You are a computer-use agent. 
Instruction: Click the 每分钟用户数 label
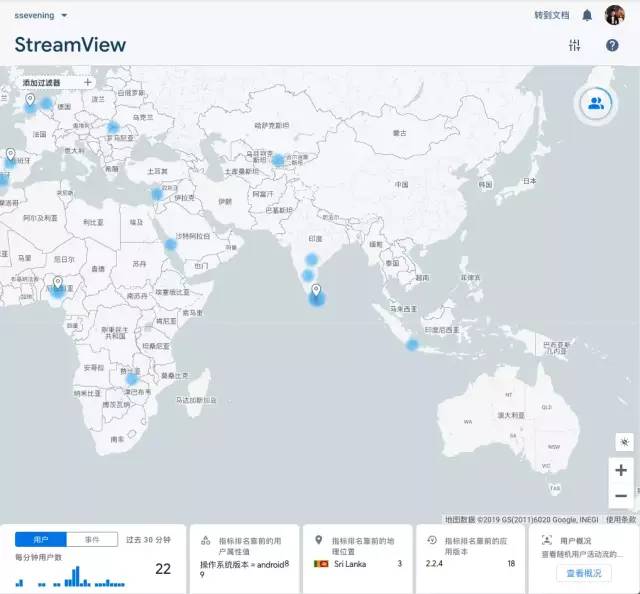38,557
